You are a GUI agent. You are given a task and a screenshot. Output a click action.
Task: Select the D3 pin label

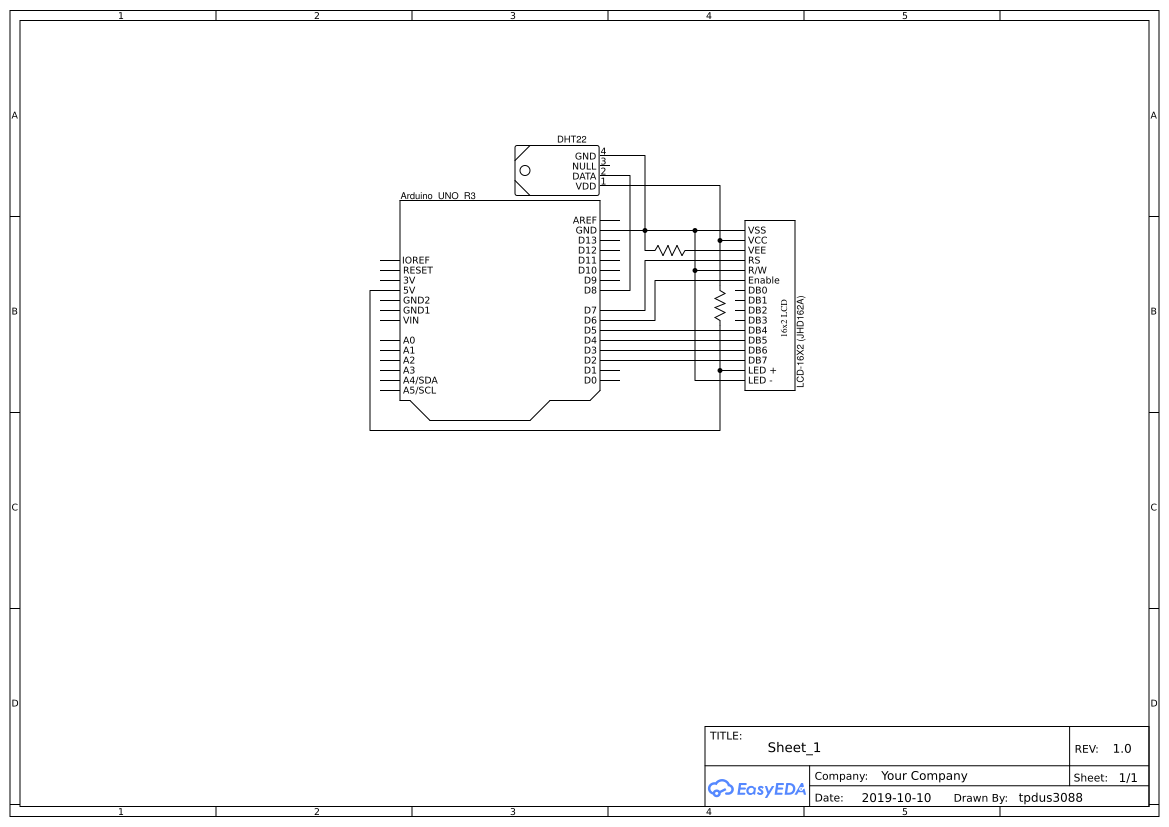click(x=590, y=350)
